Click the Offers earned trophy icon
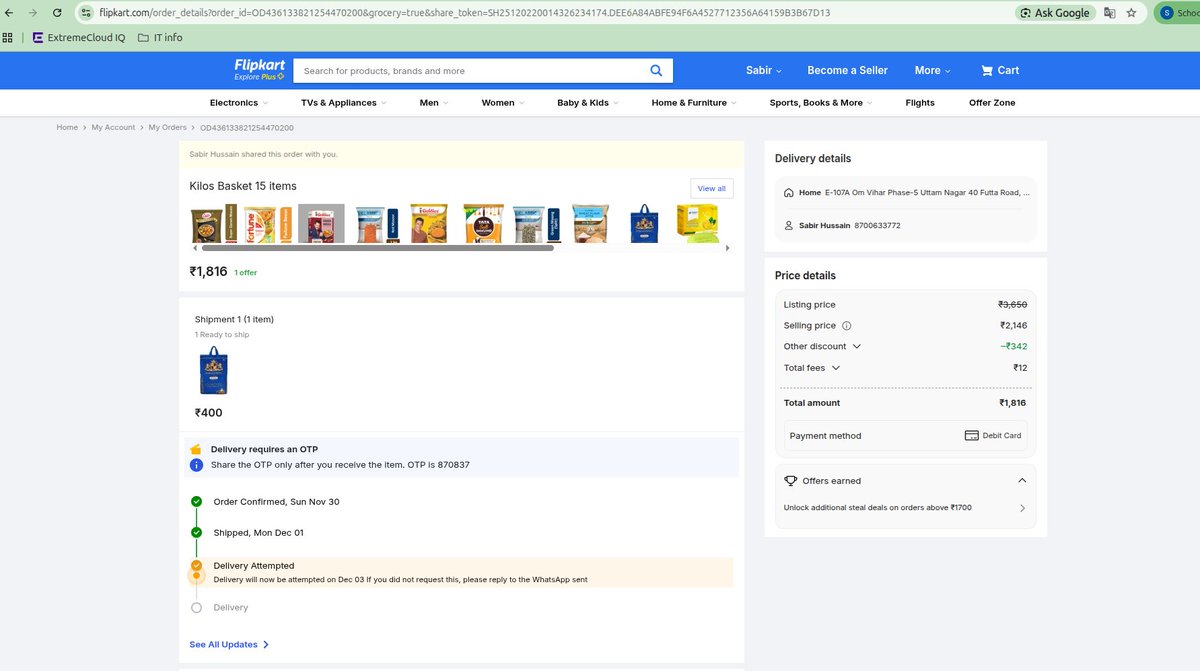 click(790, 481)
